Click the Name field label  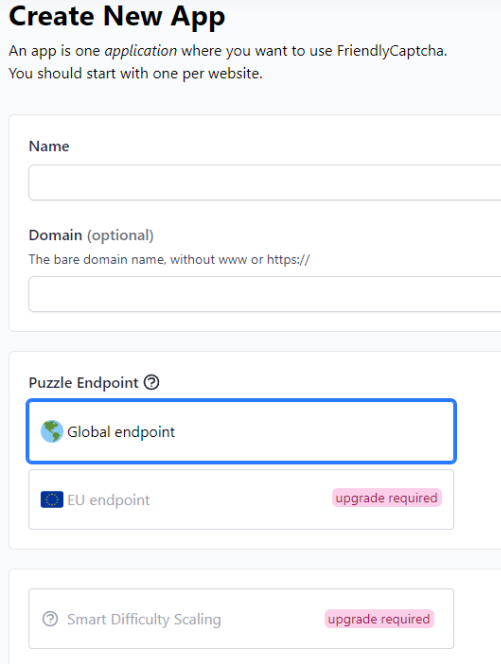(x=49, y=146)
